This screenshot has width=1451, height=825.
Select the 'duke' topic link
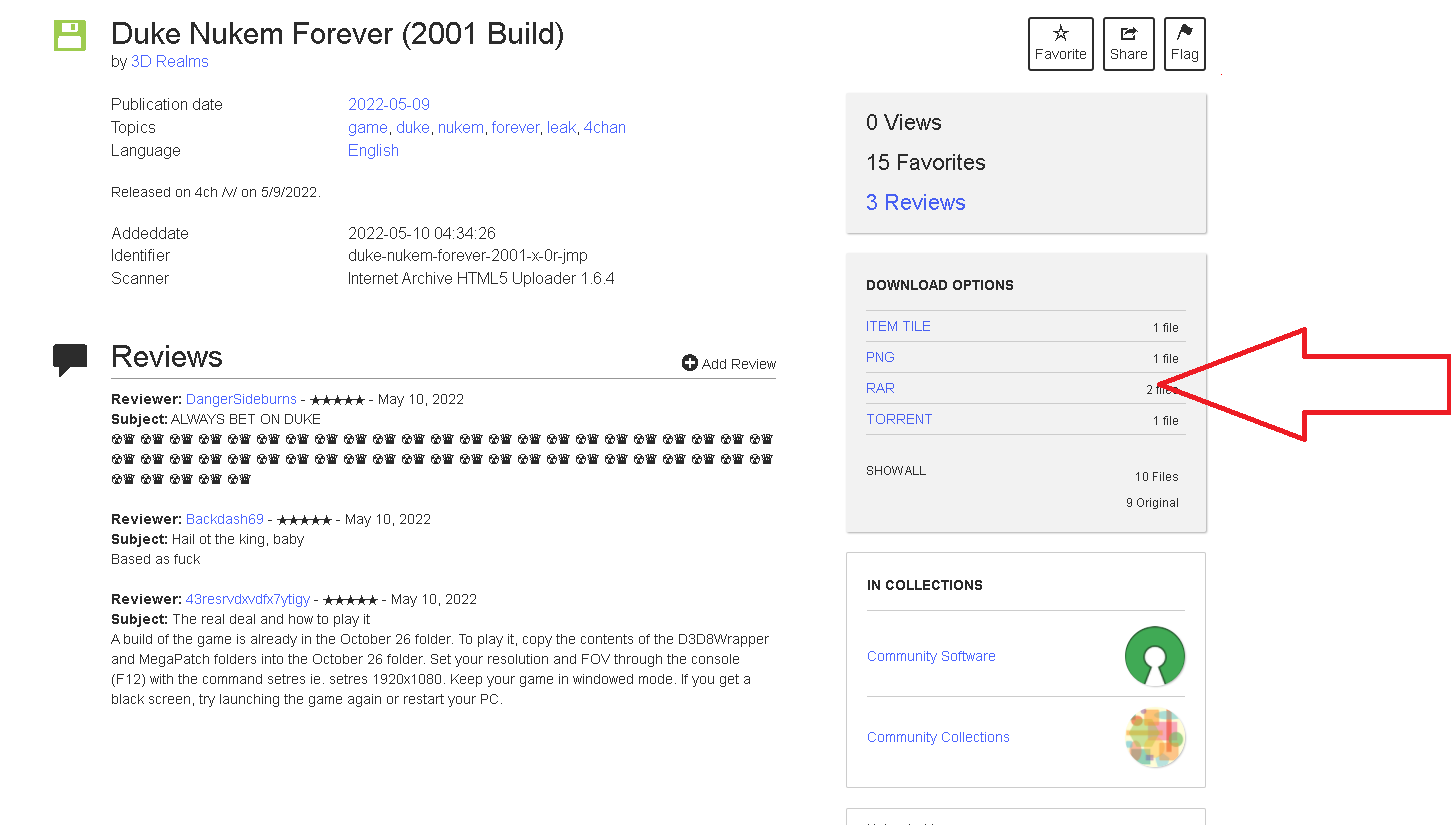click(412, 128)
